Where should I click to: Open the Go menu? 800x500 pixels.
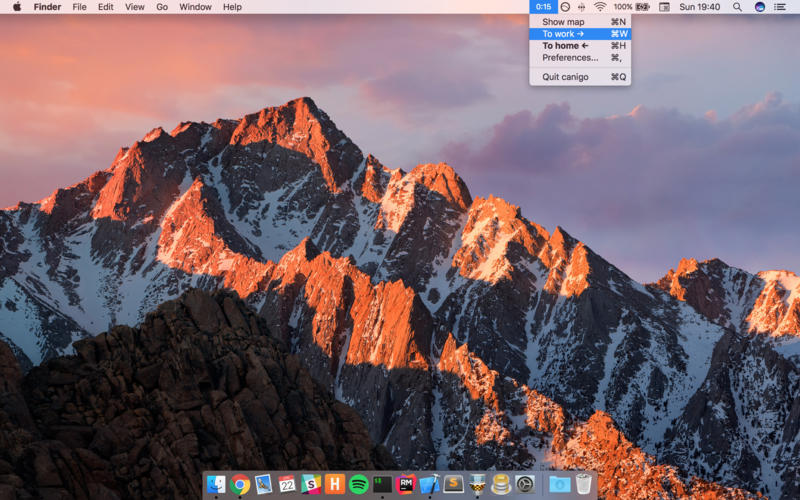162,7
